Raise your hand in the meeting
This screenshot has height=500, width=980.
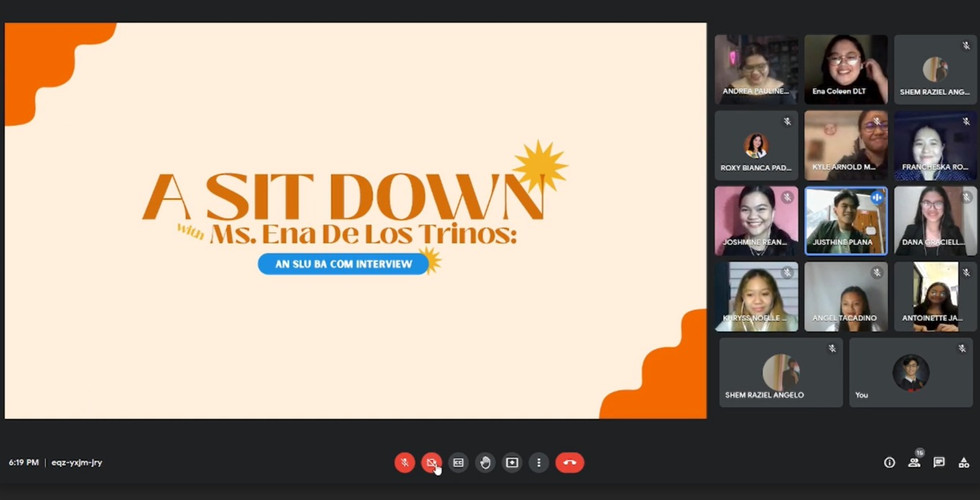point(485,462)
